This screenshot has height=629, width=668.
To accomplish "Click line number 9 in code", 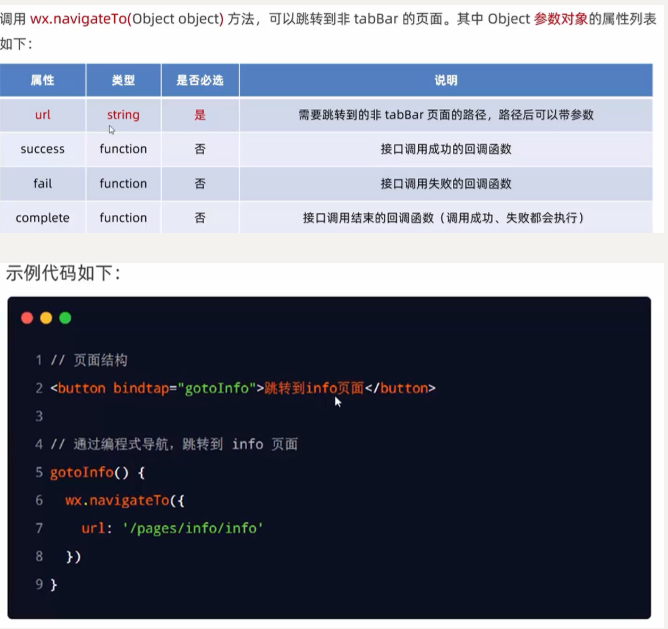I will click(x=39, y=584).
